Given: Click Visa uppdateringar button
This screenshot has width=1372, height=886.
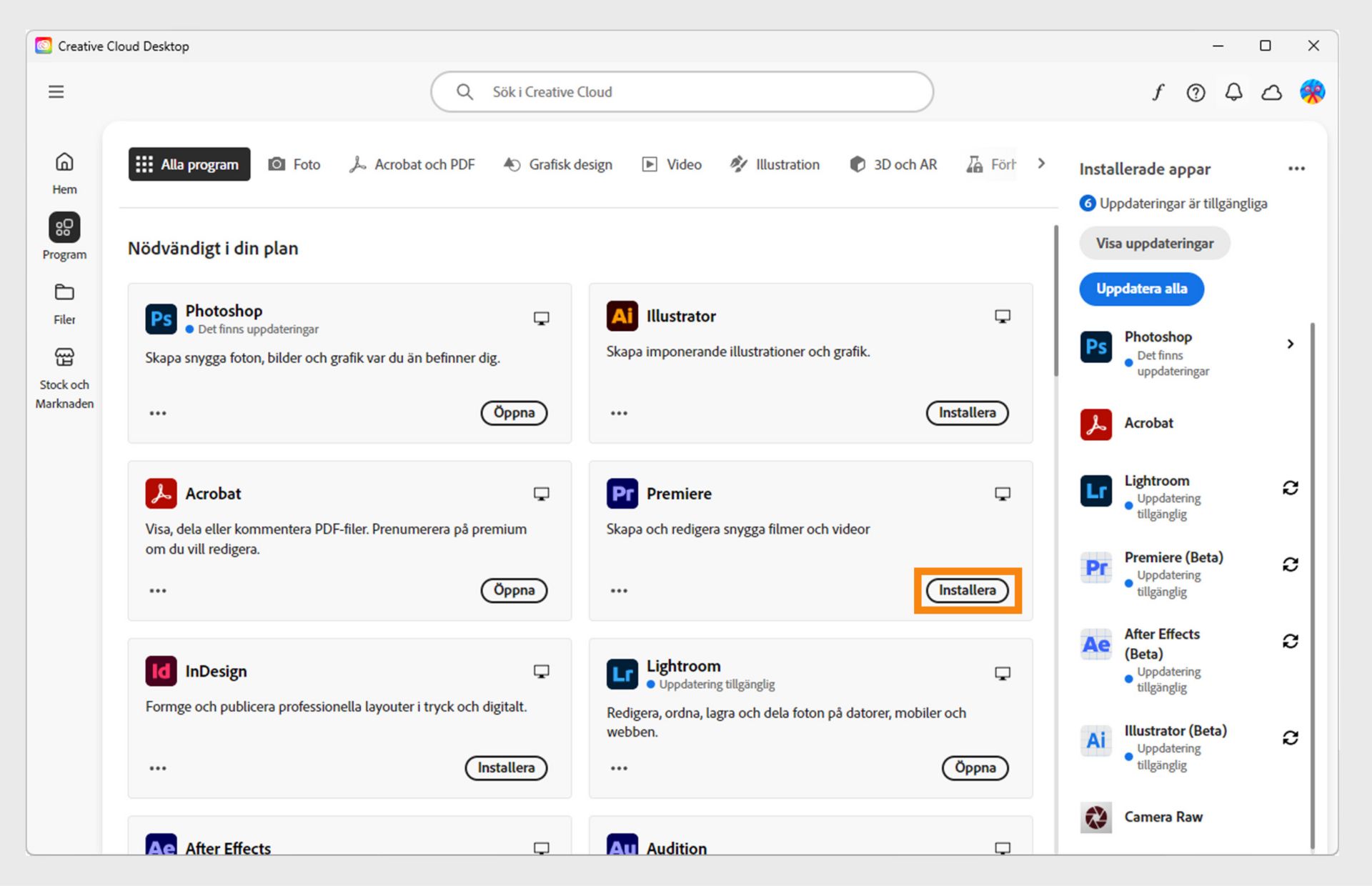Looking at the screenshot, I should (1155, 244).
